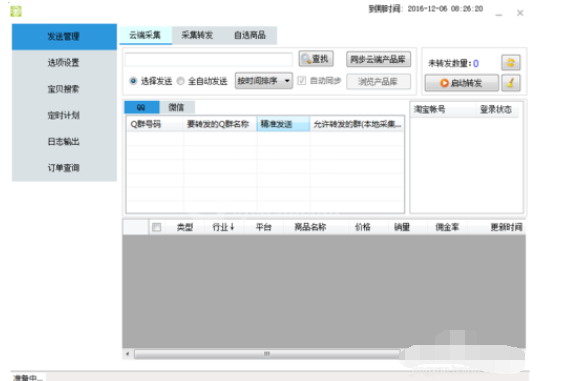Viewport: 561px width, 381px height.
Task: Close the application window
Action: [520, 13]
